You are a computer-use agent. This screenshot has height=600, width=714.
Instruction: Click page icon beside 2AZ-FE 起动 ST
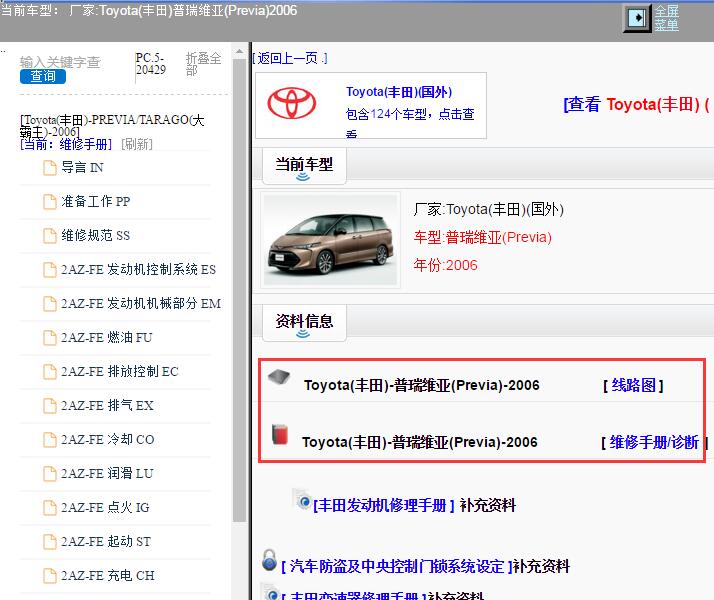pos(50,541)
